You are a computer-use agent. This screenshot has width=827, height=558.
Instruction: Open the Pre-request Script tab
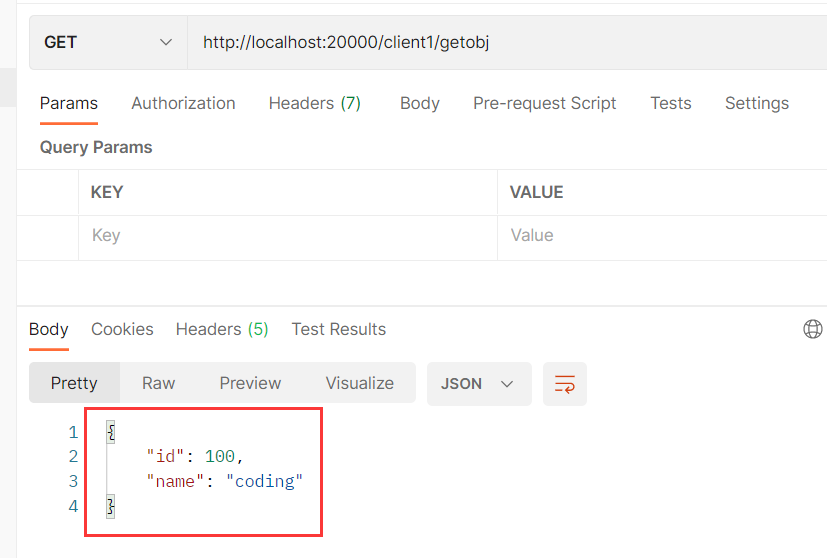[544, 103]
